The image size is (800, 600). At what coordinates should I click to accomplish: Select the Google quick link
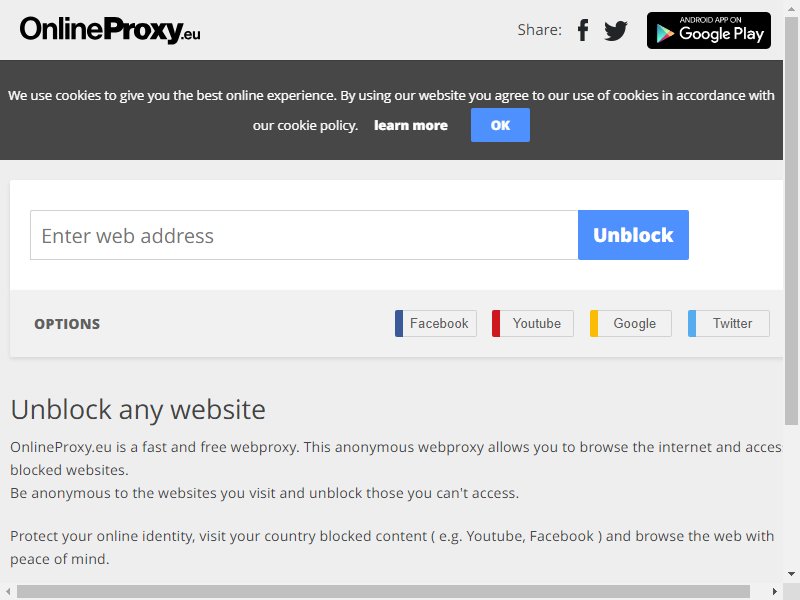point(631,323)
